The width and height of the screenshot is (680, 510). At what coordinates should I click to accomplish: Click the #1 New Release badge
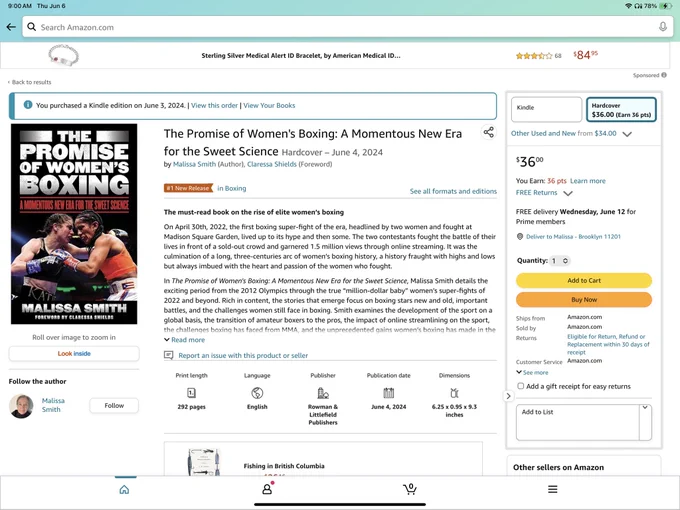point(189,188)
